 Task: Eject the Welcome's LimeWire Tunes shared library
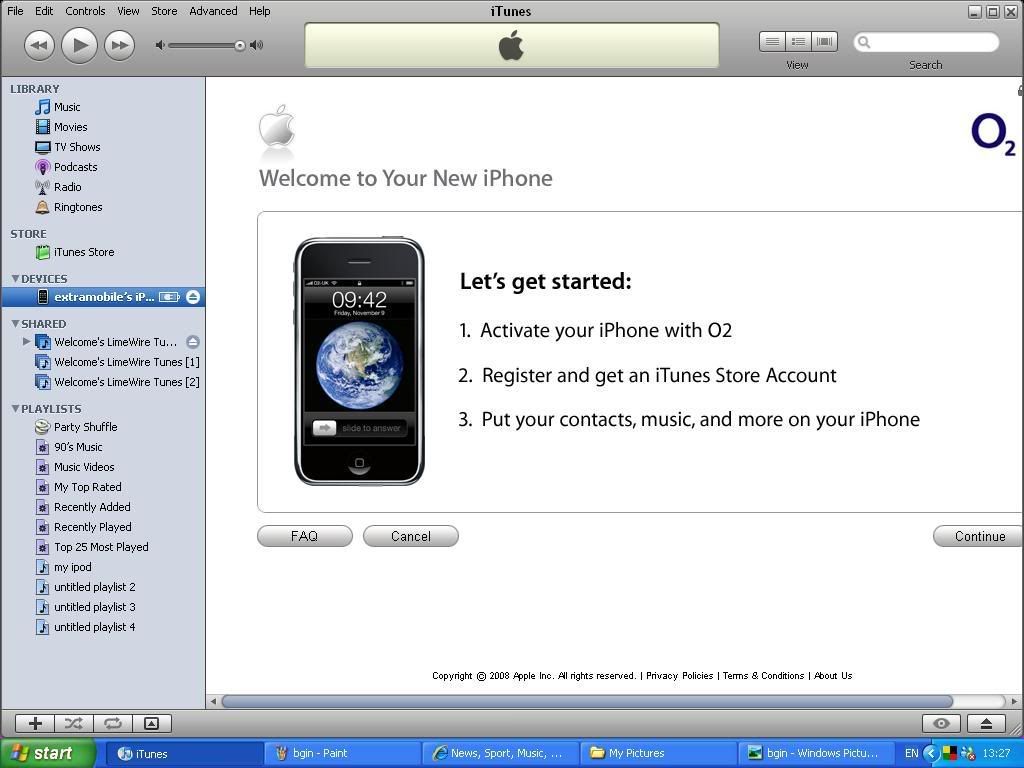(193, 342)
